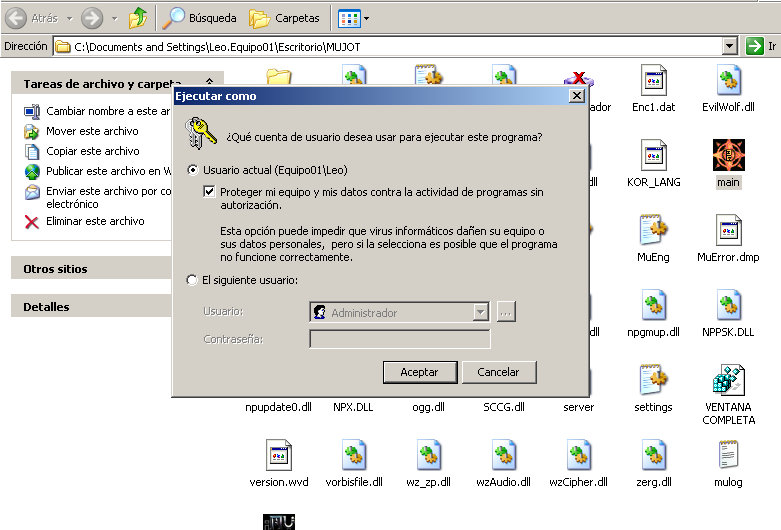Select the MuError.dmp file icon
781x530 pixels.
click(x=729, y=230)
